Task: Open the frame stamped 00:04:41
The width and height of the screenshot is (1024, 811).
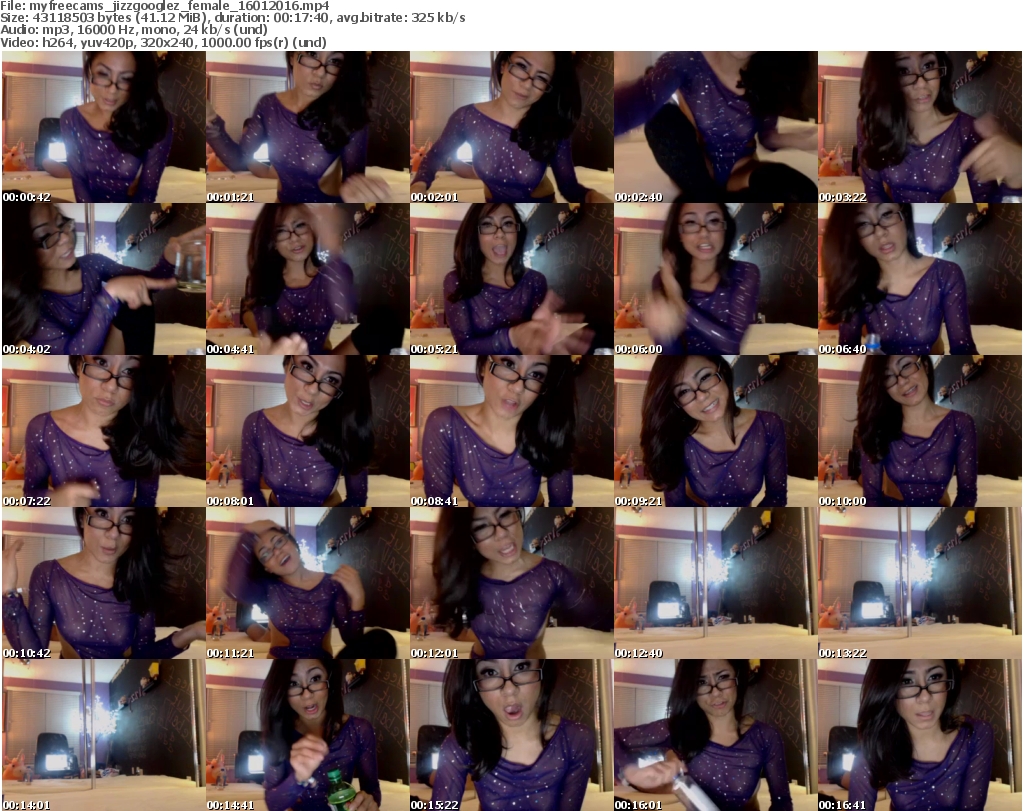Action: click(x=308, y=279)
